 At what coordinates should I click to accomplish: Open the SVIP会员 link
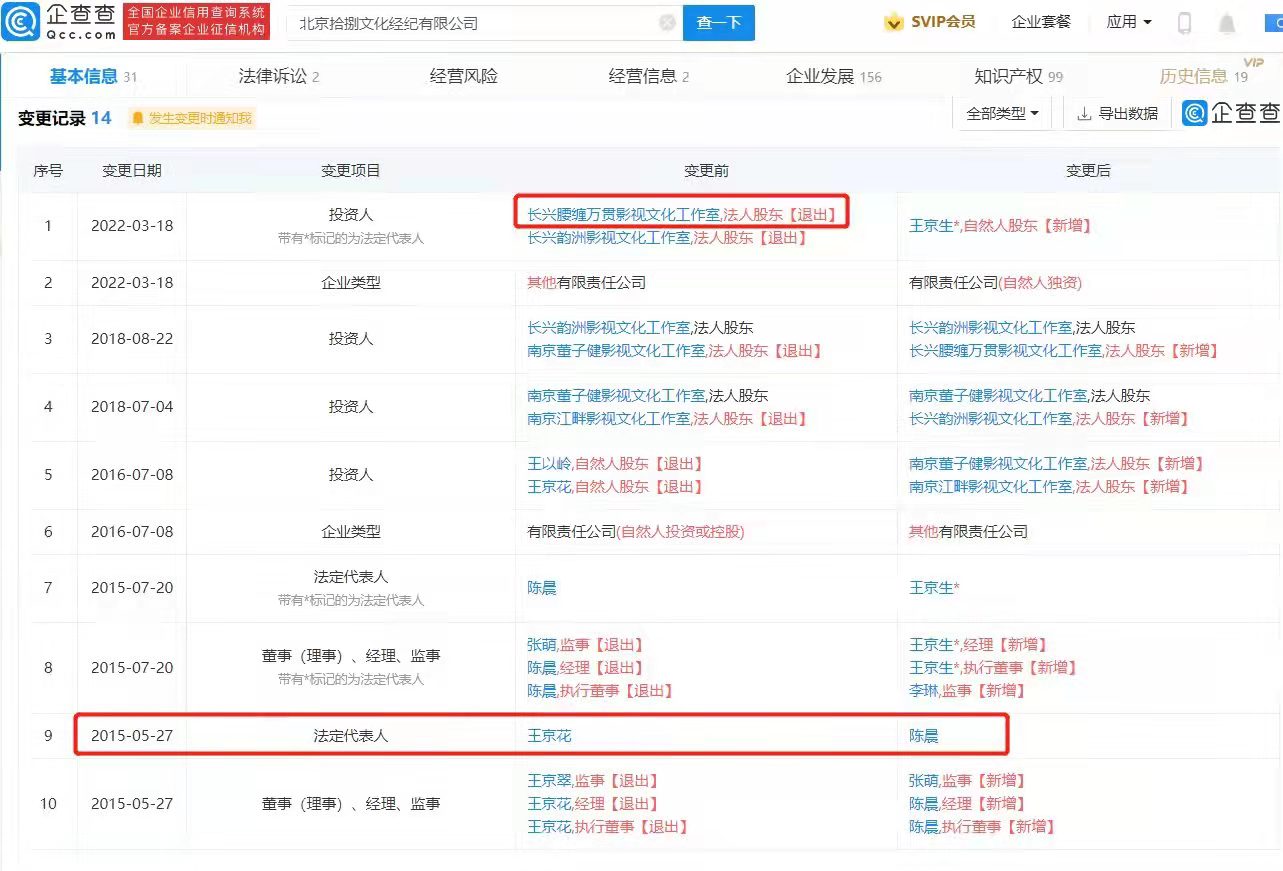[930, 22]
